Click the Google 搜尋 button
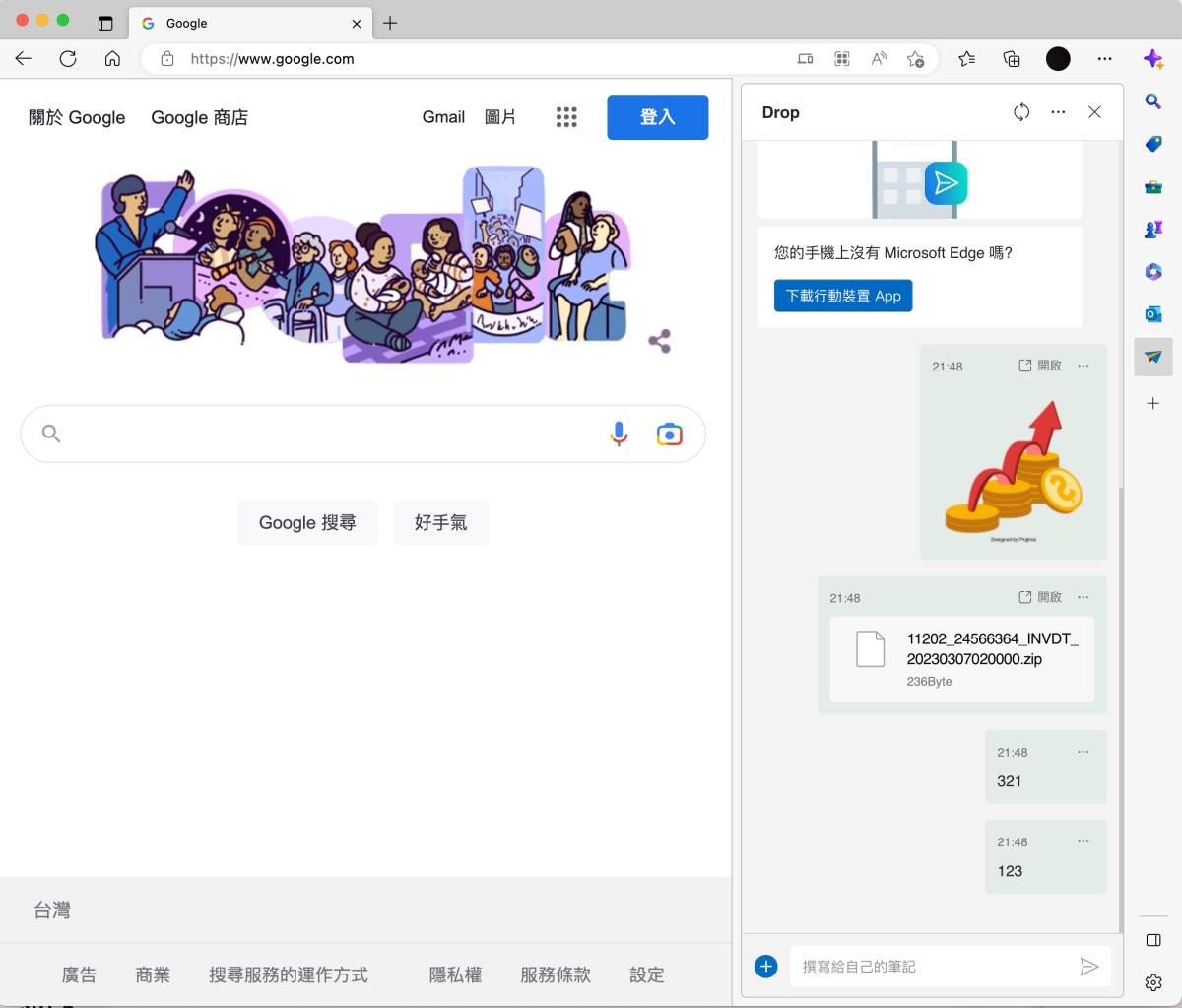 307,522
